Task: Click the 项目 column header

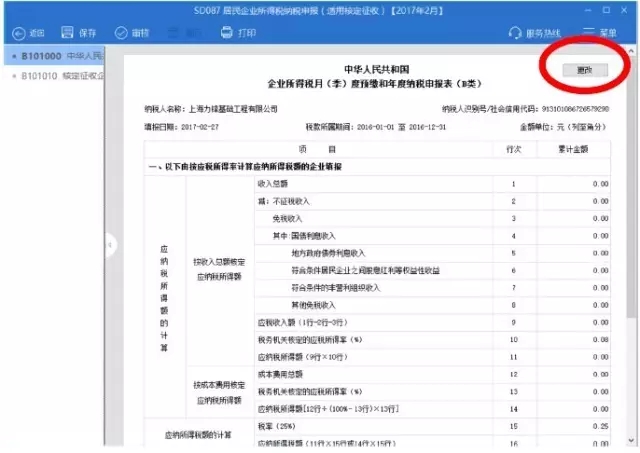Action: tap(317, 149)
